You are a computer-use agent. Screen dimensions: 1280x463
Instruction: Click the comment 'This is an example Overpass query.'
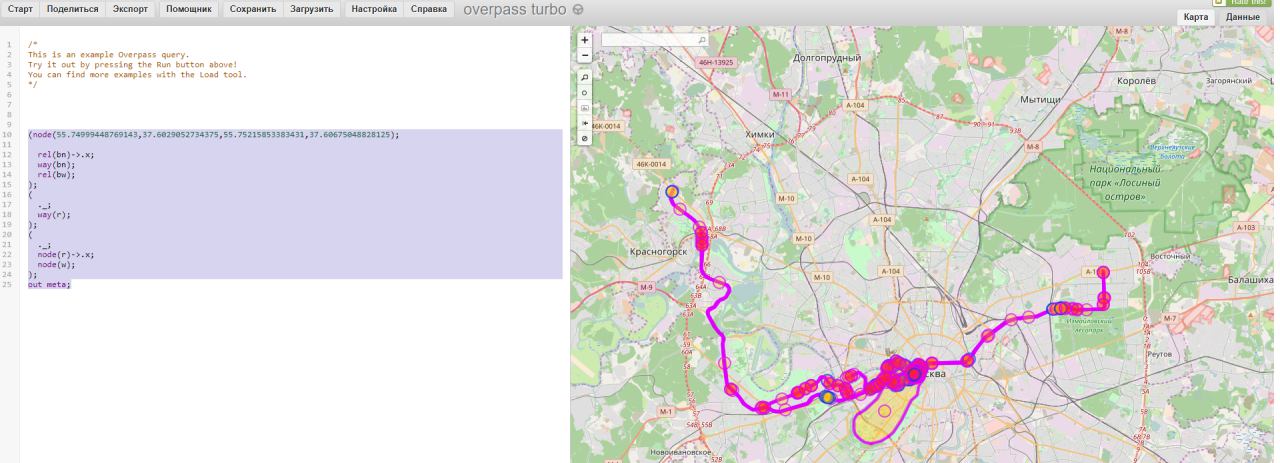[108, 54]
